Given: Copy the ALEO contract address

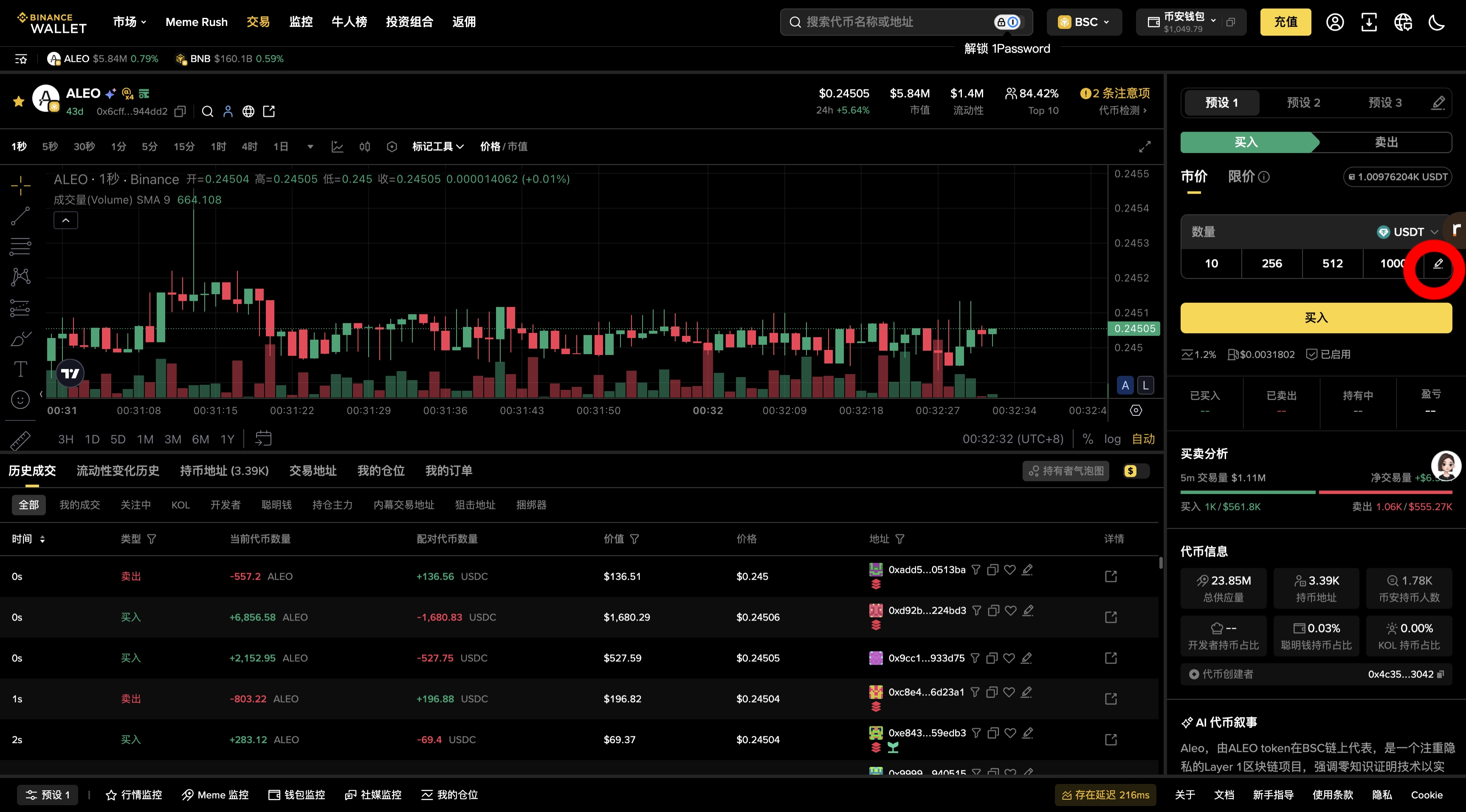Looking at the screenshot, I should 180,112.
